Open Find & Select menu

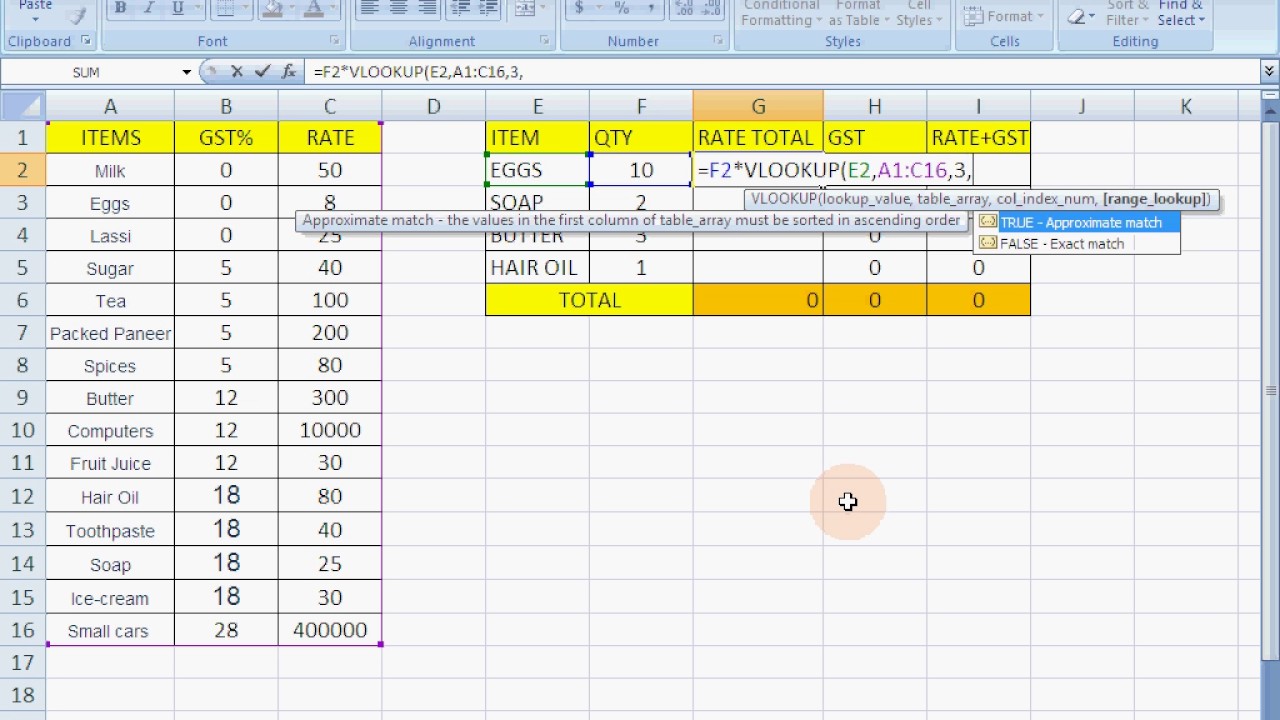pyautogui.click(x=1180, y=13)
